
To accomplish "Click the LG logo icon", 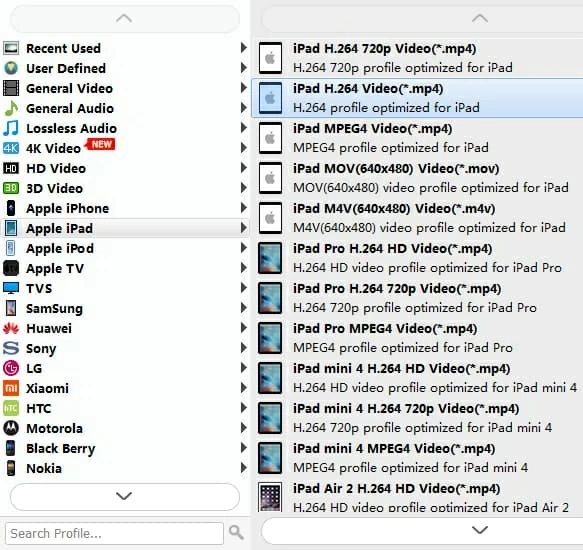I will click(11, 369).
